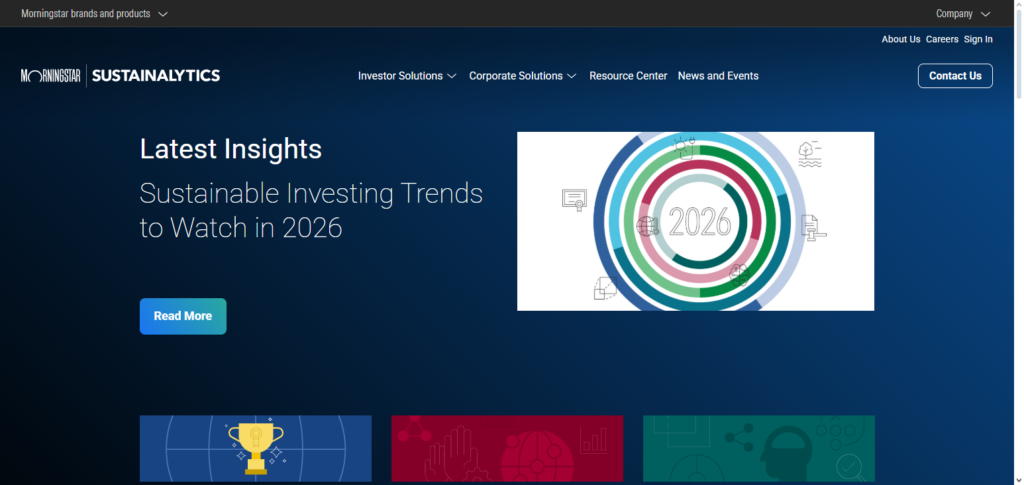Open the green head profile card
The image size is (1024, 485).
pos(759,448)
